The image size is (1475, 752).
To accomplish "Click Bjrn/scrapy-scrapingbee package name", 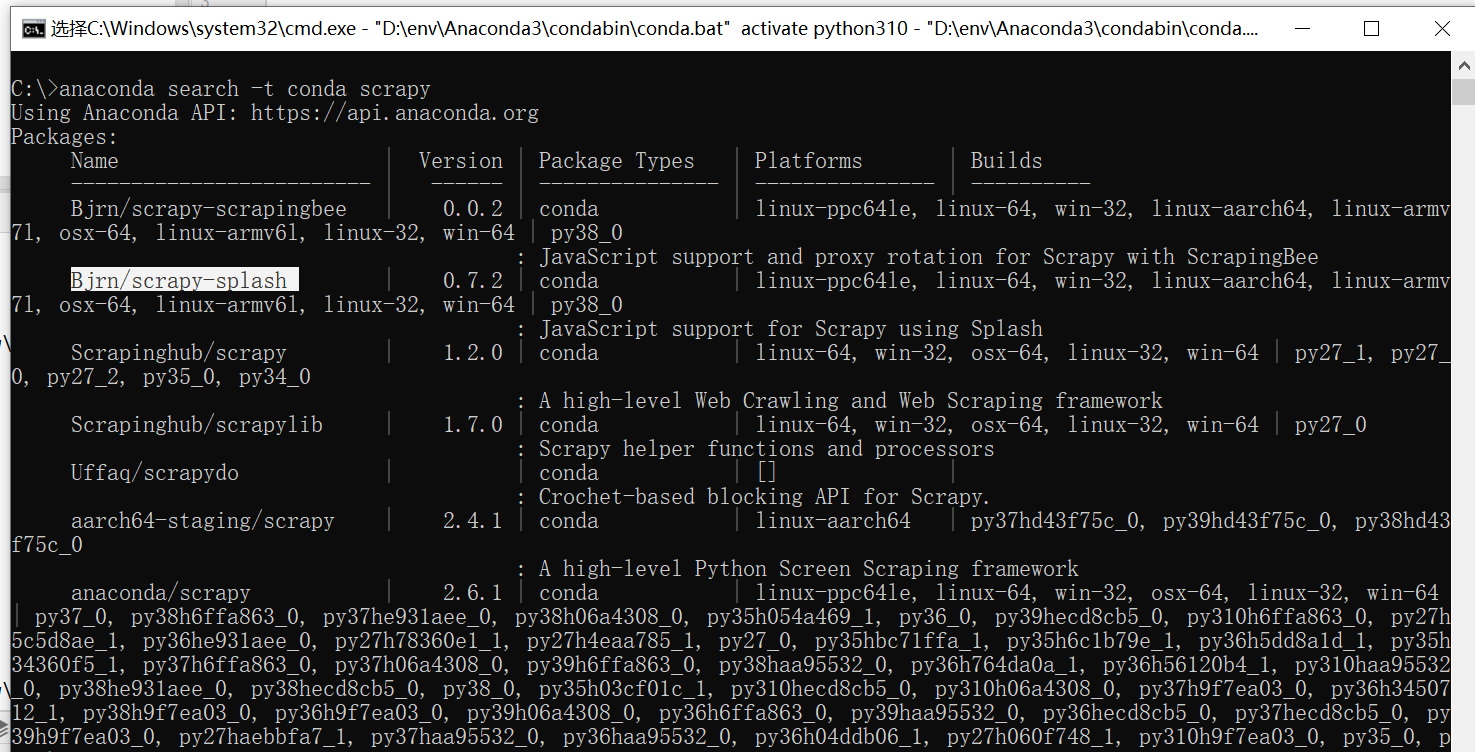I will pos(208,209).
